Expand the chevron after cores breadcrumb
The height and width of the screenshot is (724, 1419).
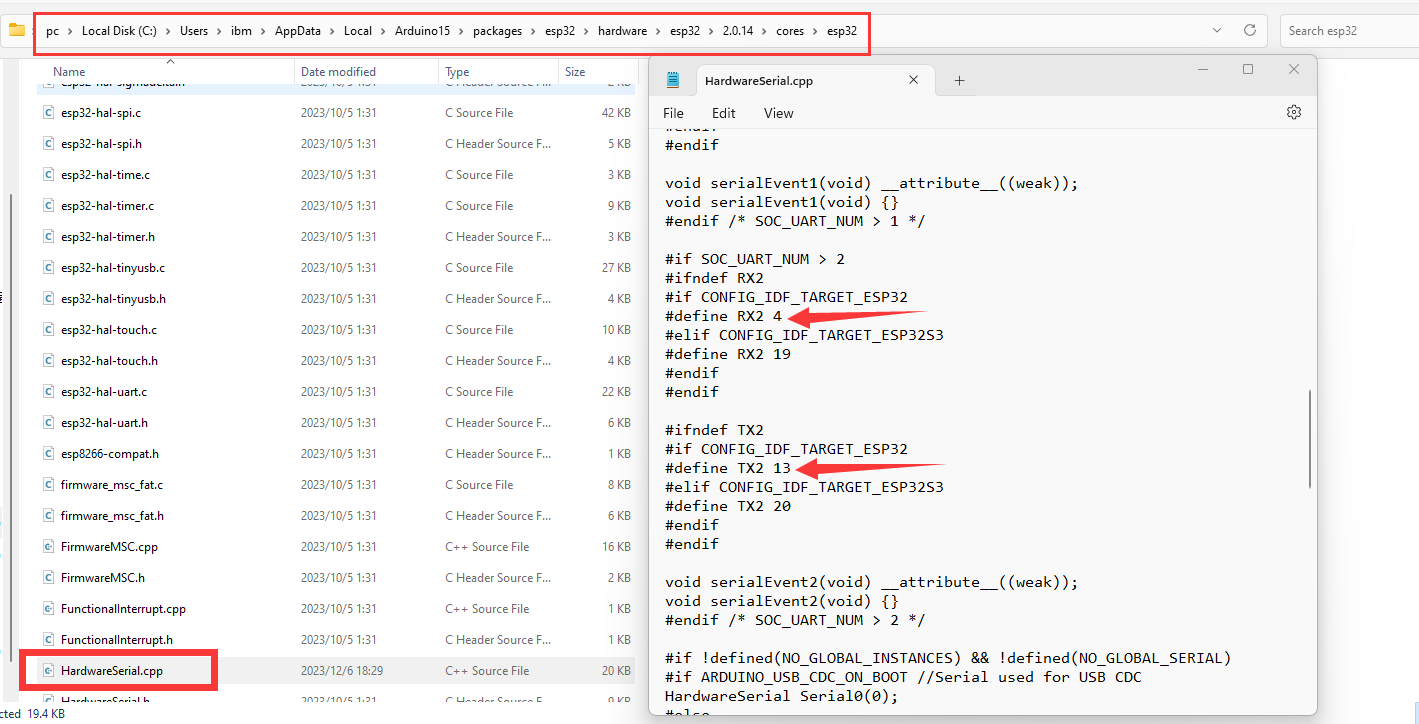click(x=815, y=31)
